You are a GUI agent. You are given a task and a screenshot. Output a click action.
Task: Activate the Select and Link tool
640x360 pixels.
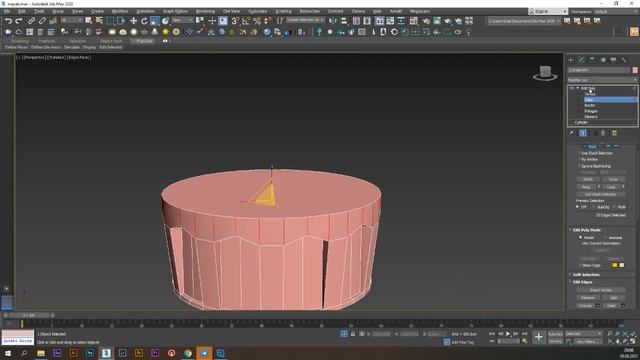pos(31,20)
